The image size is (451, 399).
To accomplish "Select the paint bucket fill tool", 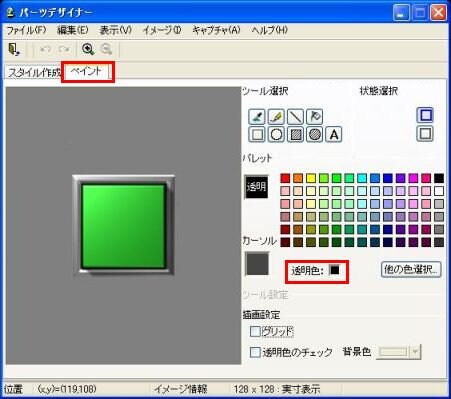I will (314, 116).
